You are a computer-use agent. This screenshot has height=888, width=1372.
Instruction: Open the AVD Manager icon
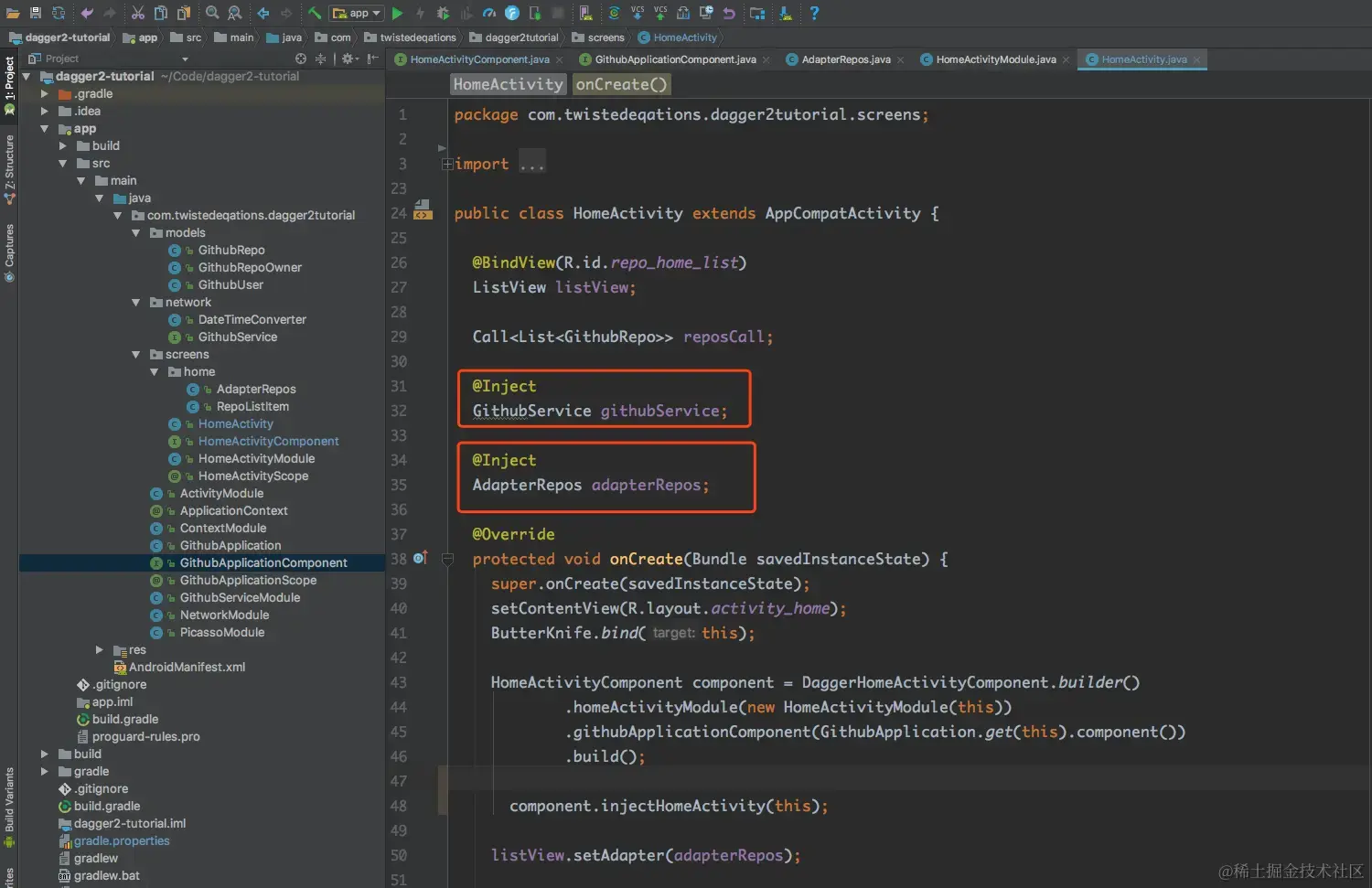[585, 13]
